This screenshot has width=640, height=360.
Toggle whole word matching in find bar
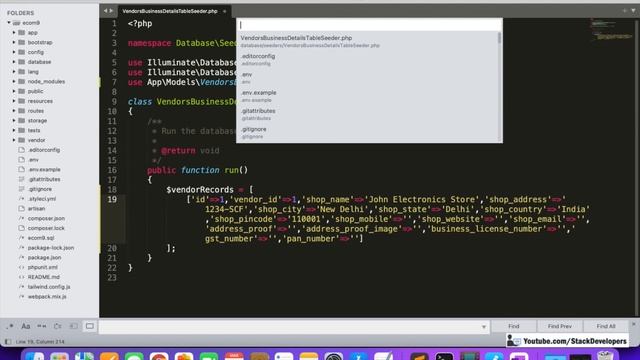[x=42, y=326]
